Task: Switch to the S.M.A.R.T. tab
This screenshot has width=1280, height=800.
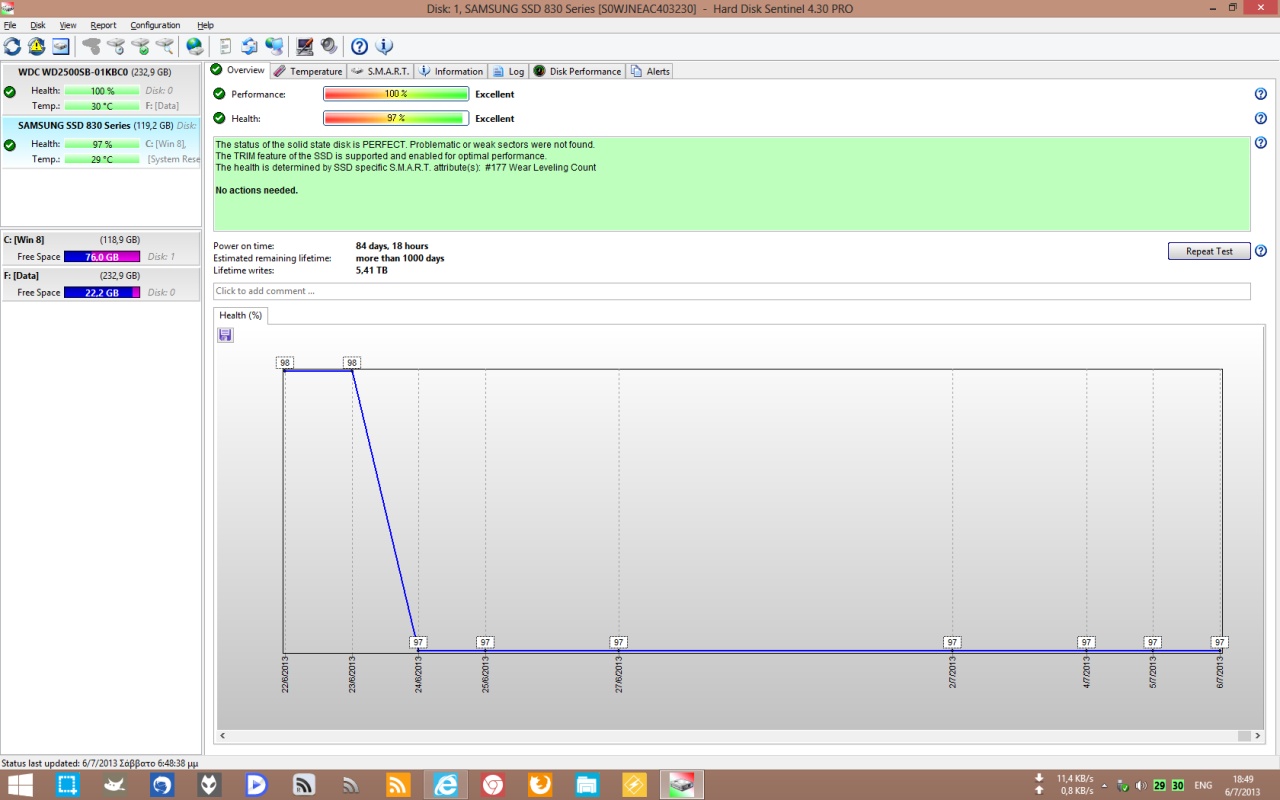Action: pyautogui.click(x=380, y=71)
